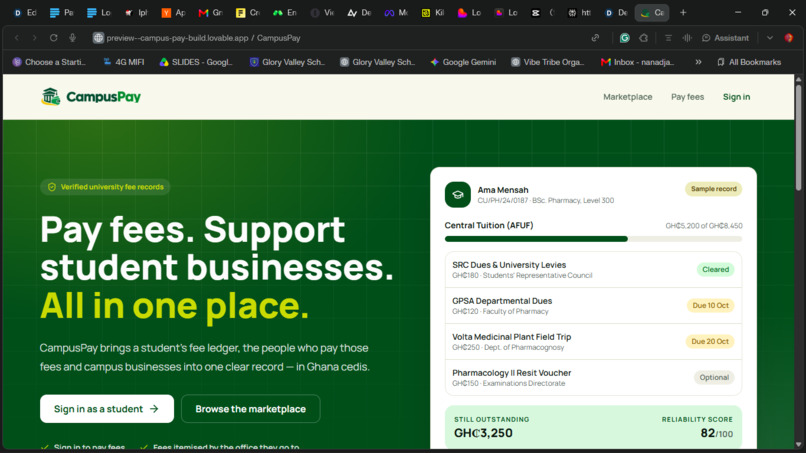Click the graduation cap icon beside Ama Mensah
The width and height of the screenshot is (806, 453).
tap(457, 195)
